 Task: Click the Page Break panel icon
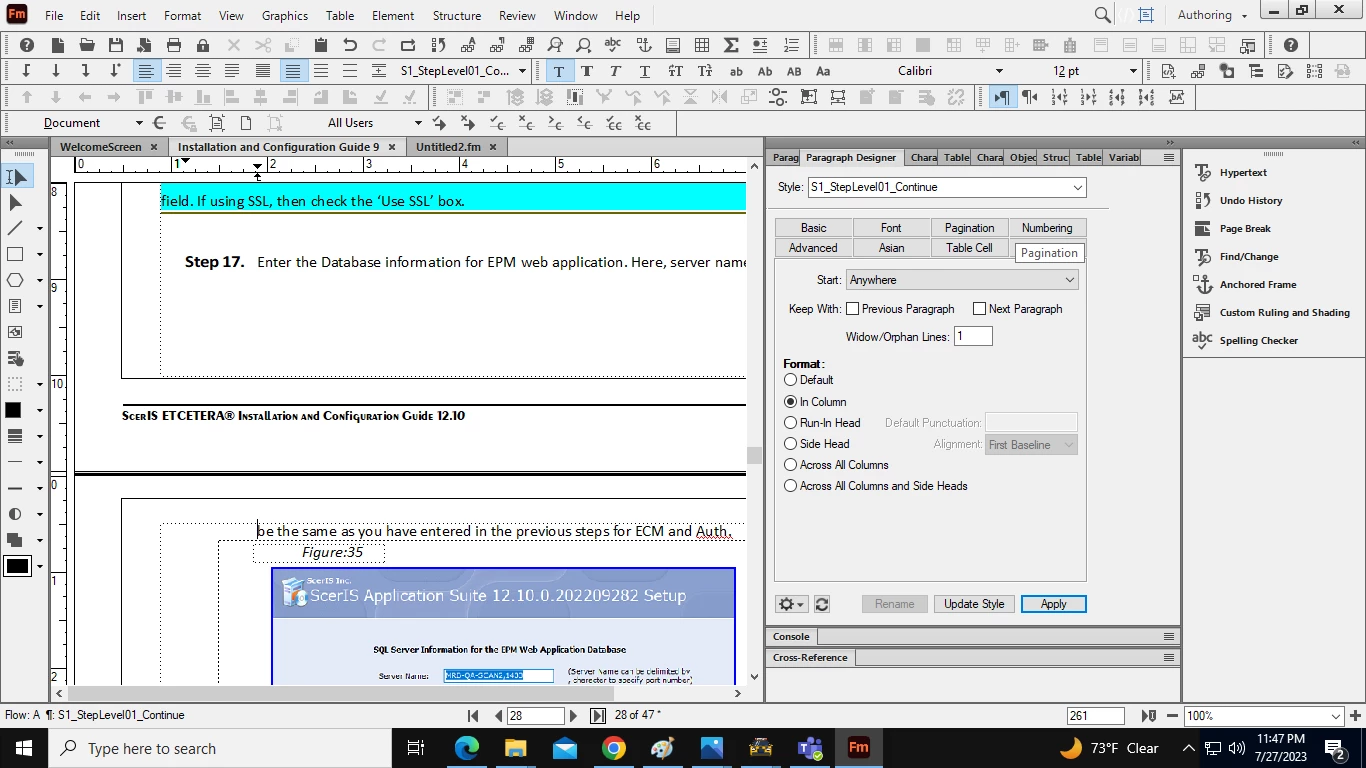pos(1203,229)
